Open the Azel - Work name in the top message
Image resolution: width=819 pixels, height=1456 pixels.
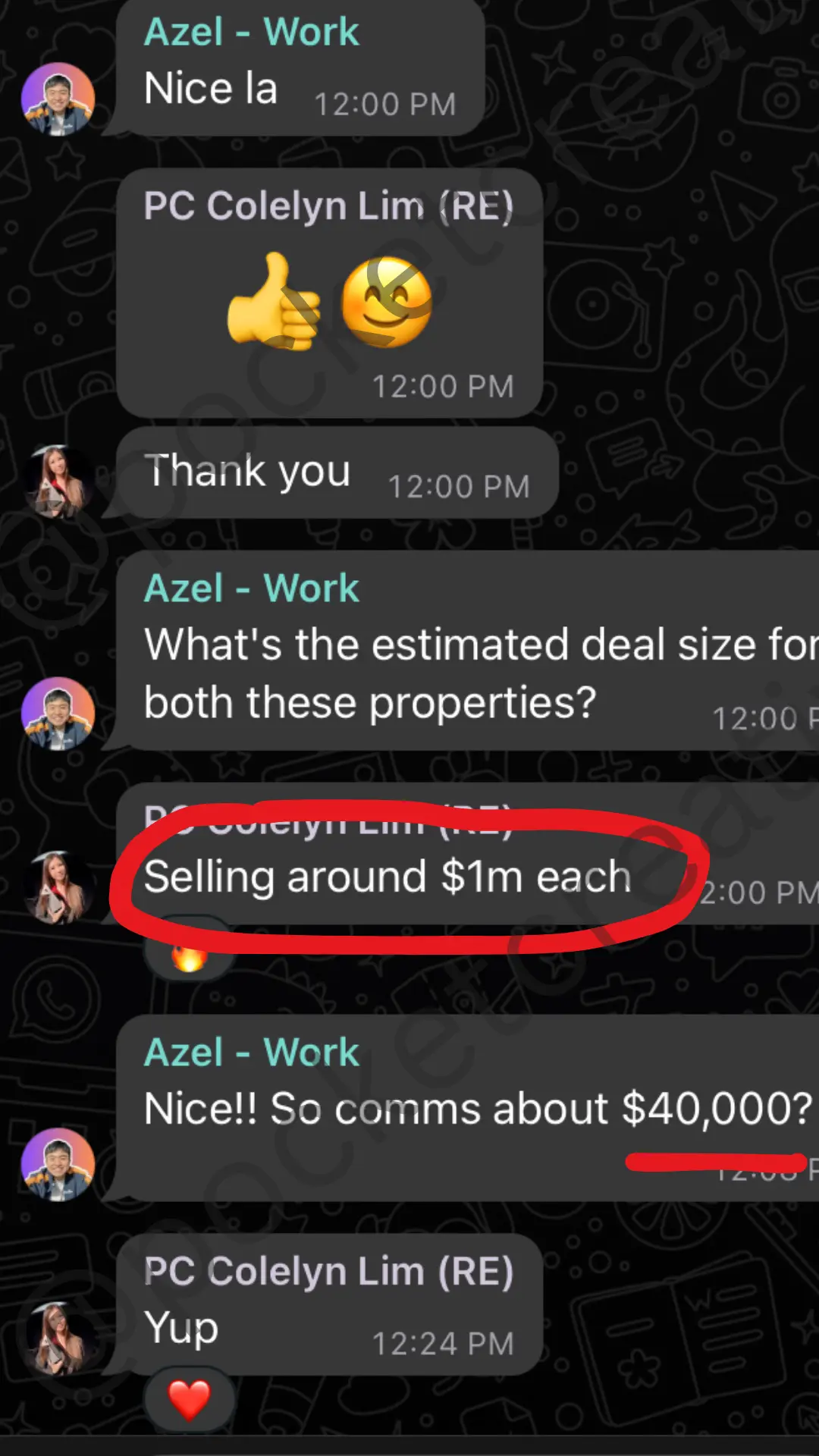tap(251, 32)
